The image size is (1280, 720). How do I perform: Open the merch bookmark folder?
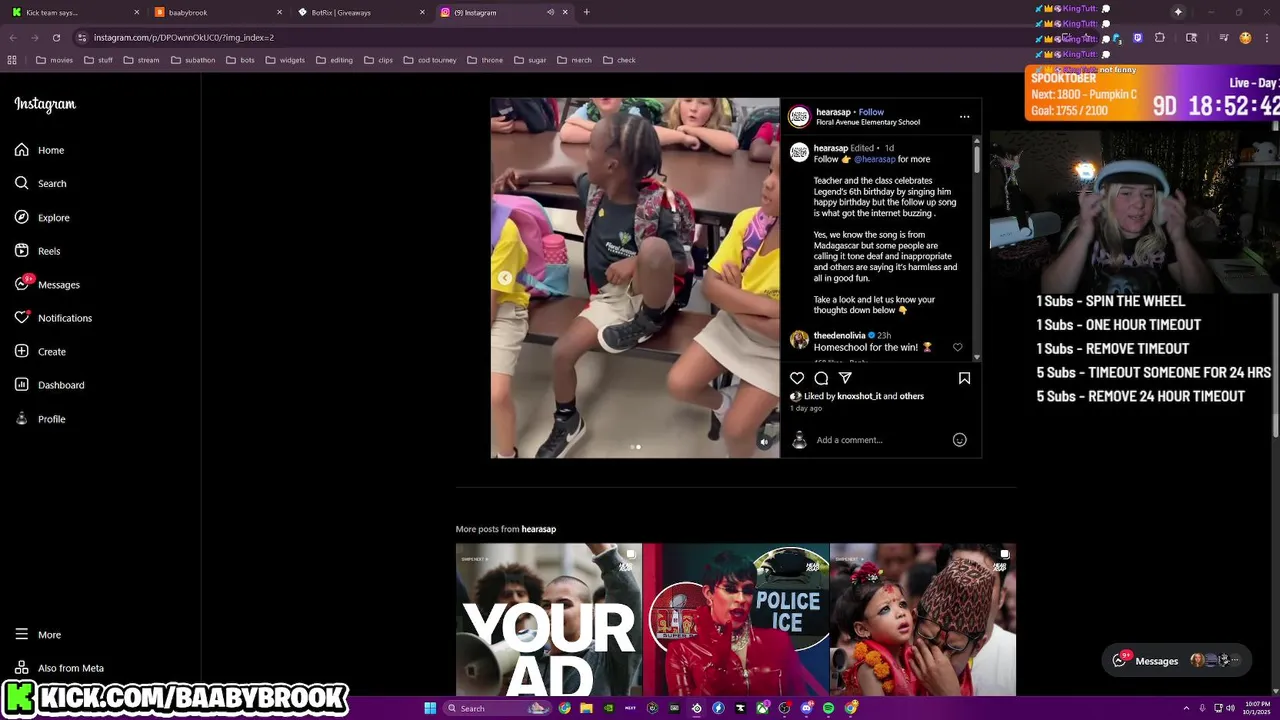coord(574,60)
